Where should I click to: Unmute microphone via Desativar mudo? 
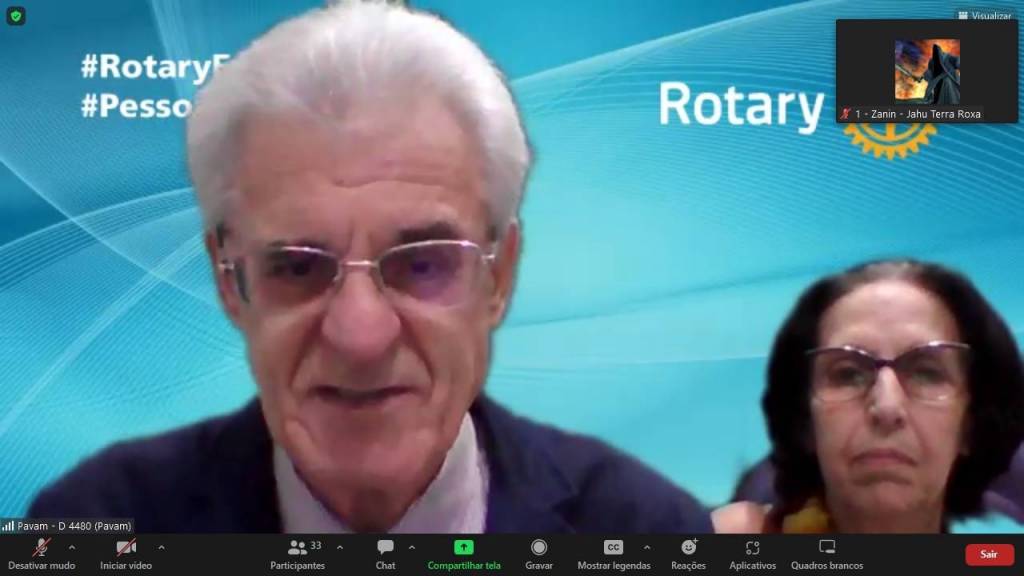click(x=41, y=553)
